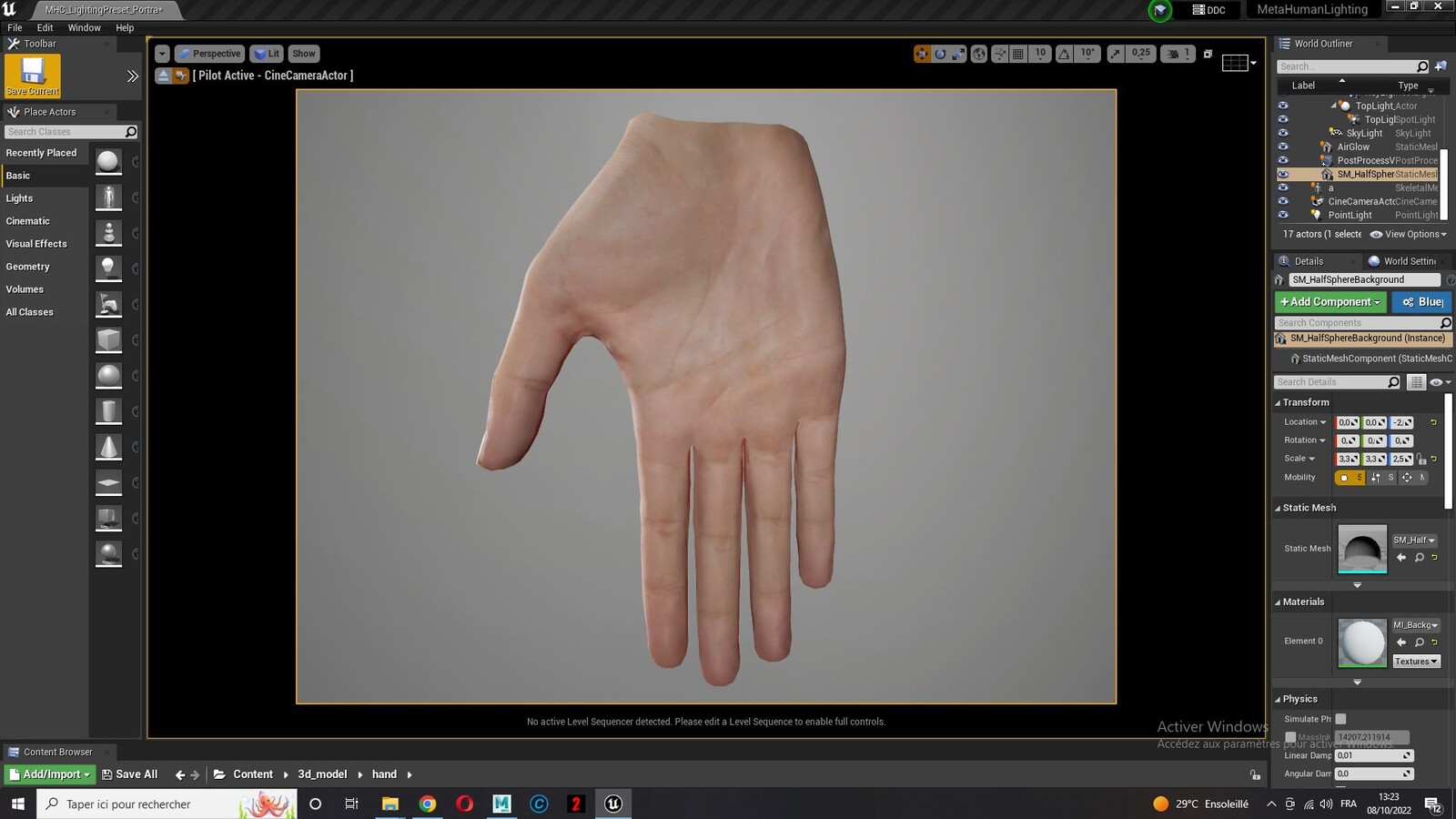1456x819 pixels.
Task: Open the Add Component dropdown
Action: click(1330, 302)
